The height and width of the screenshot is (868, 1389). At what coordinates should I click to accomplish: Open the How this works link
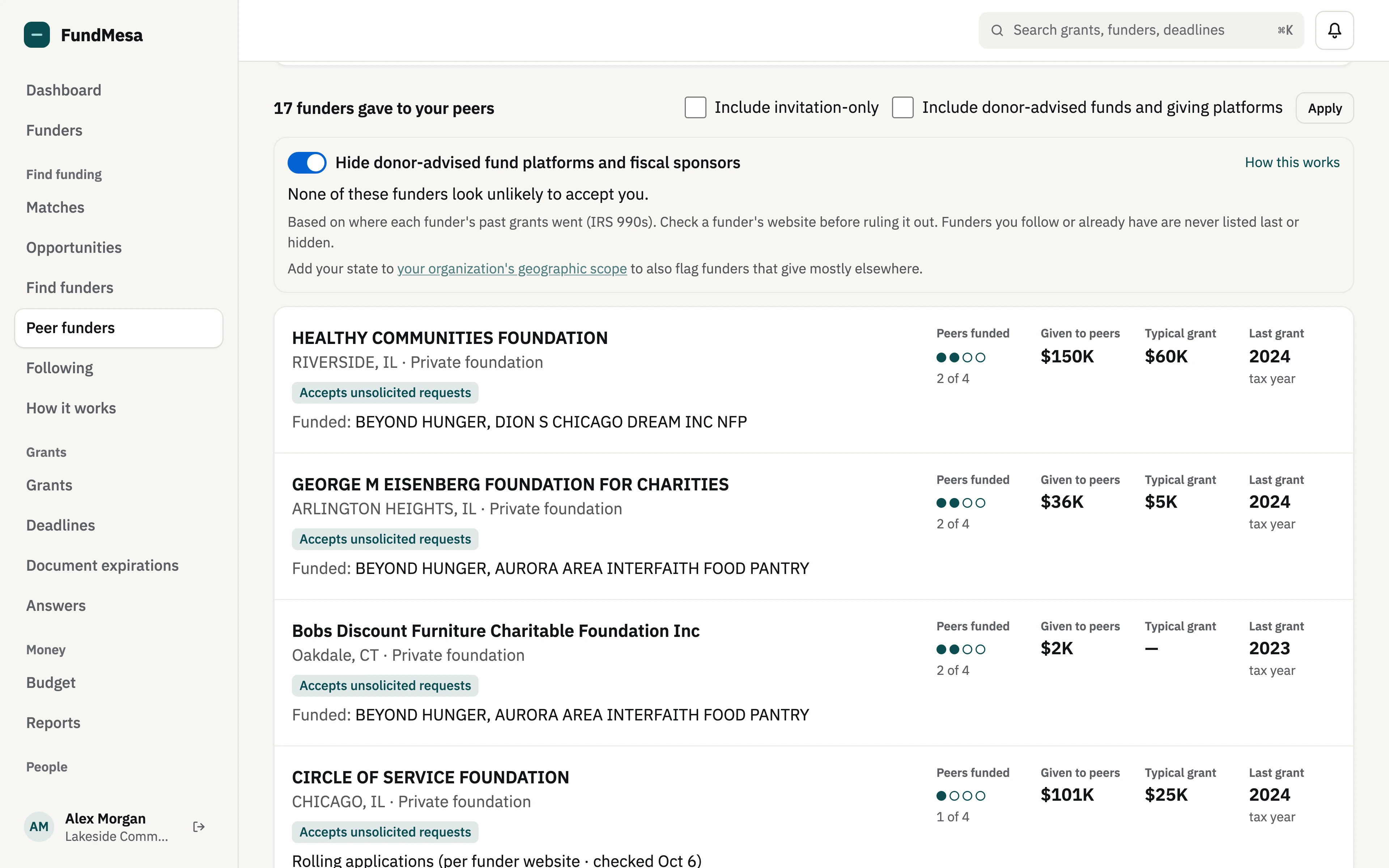point(1292,162)
